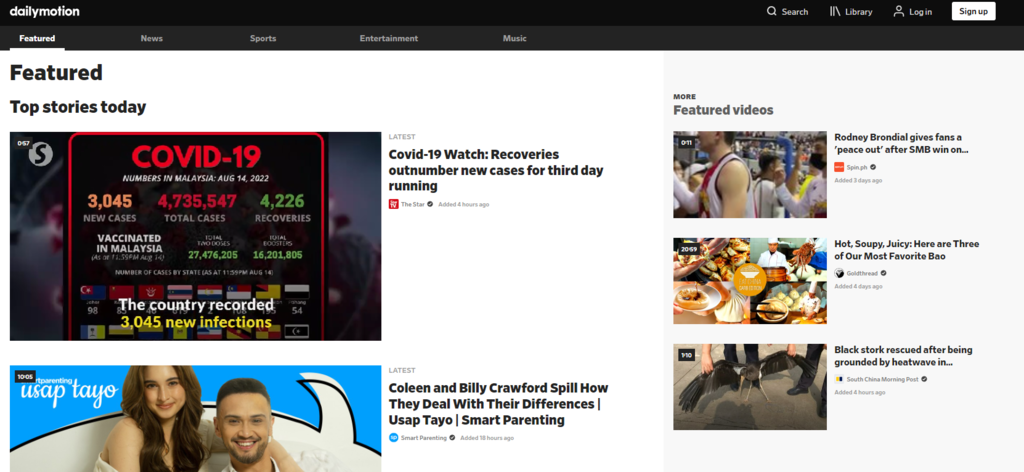Switch to the News tab
This screenshot has height=472, width=1024.
tap(152, 39)
